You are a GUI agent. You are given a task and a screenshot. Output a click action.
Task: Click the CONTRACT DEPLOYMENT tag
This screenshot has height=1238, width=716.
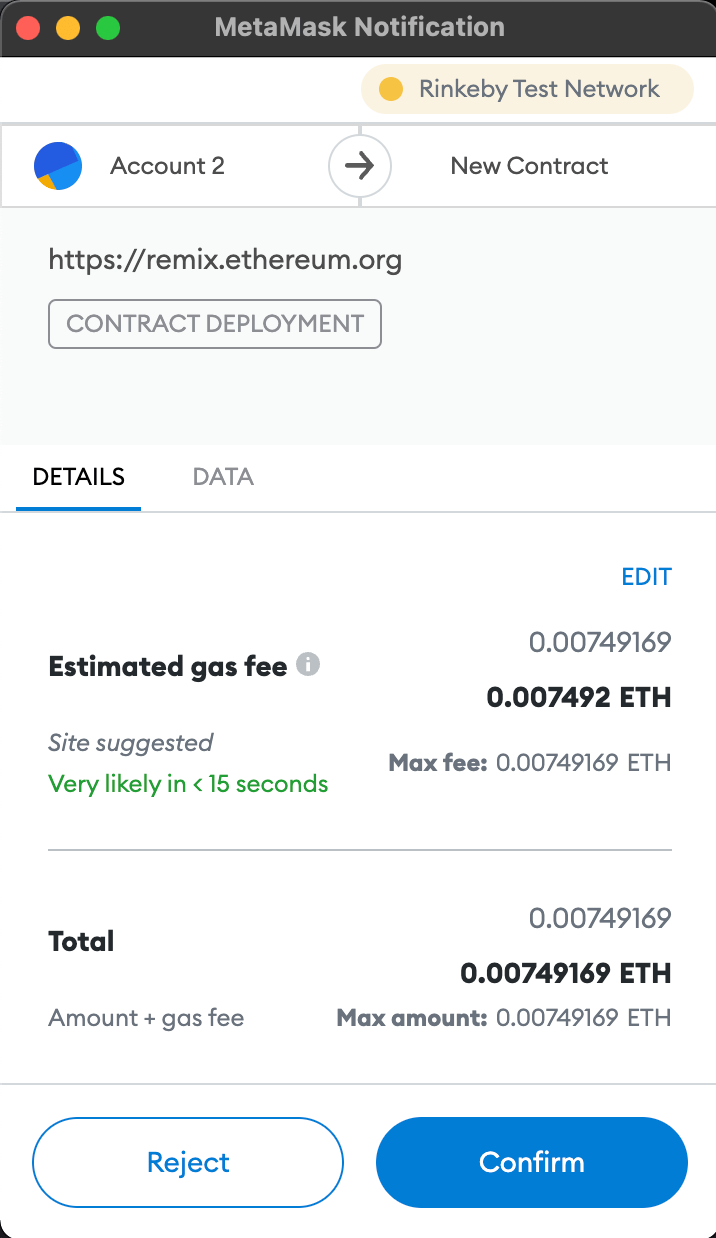point(215,324)
